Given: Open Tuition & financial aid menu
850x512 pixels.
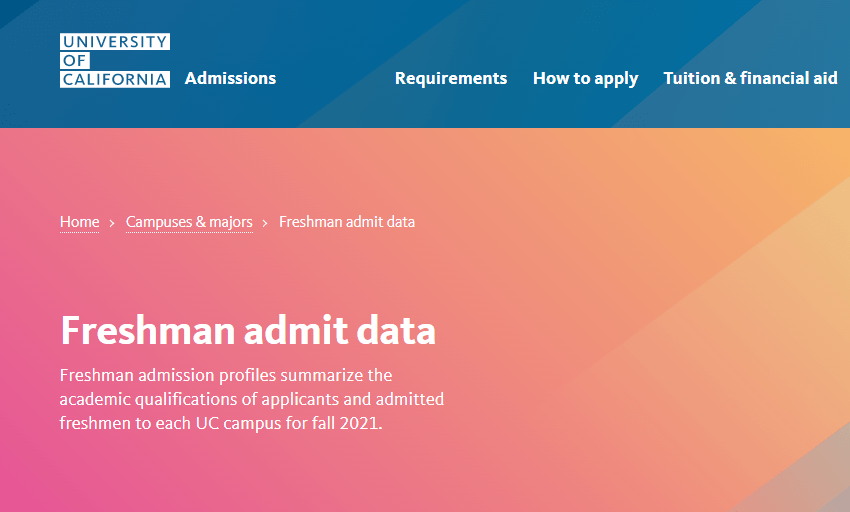Looking at the screenshot, I should pos(750,78).
